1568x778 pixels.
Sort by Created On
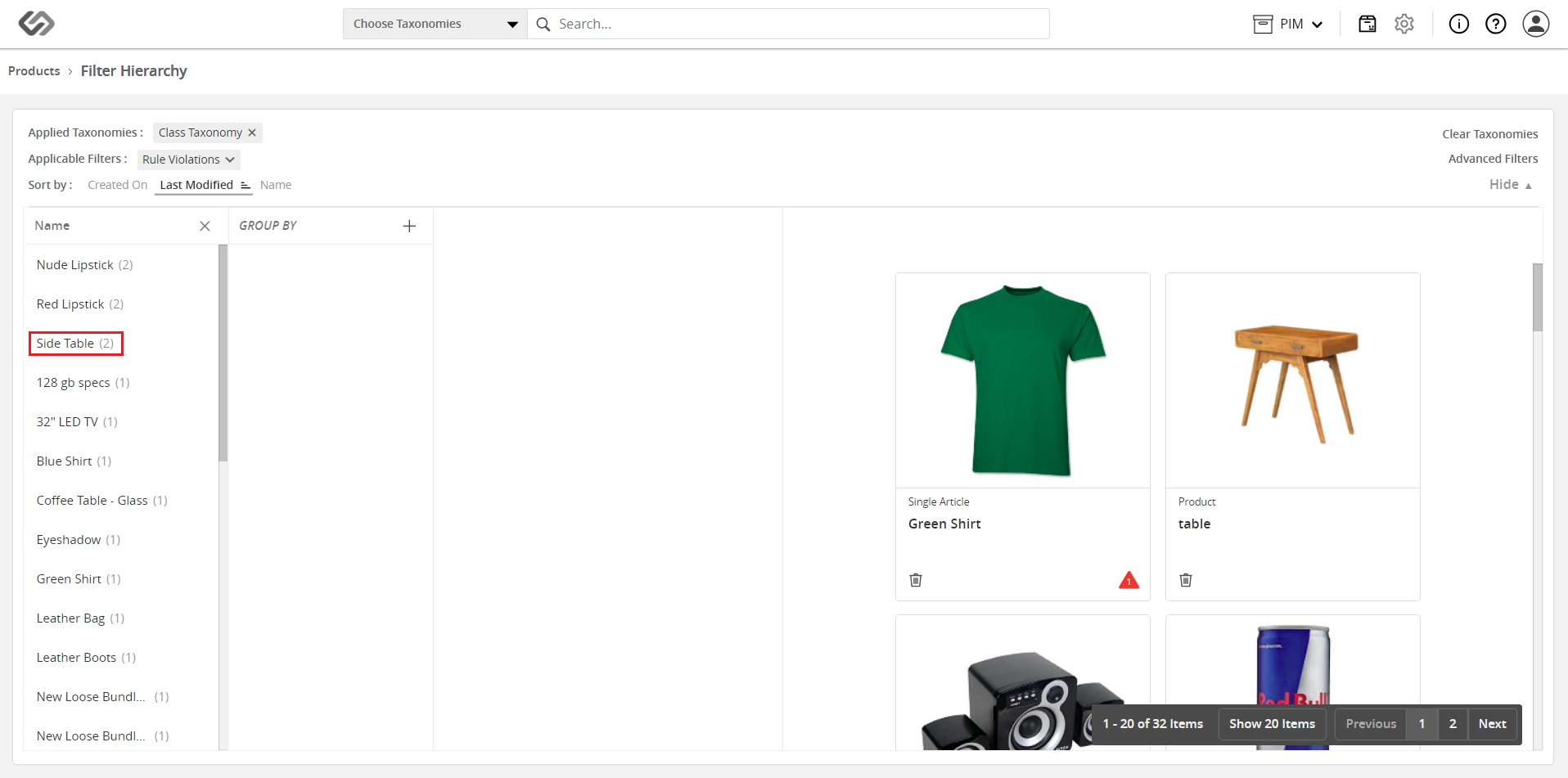point(118,185)
